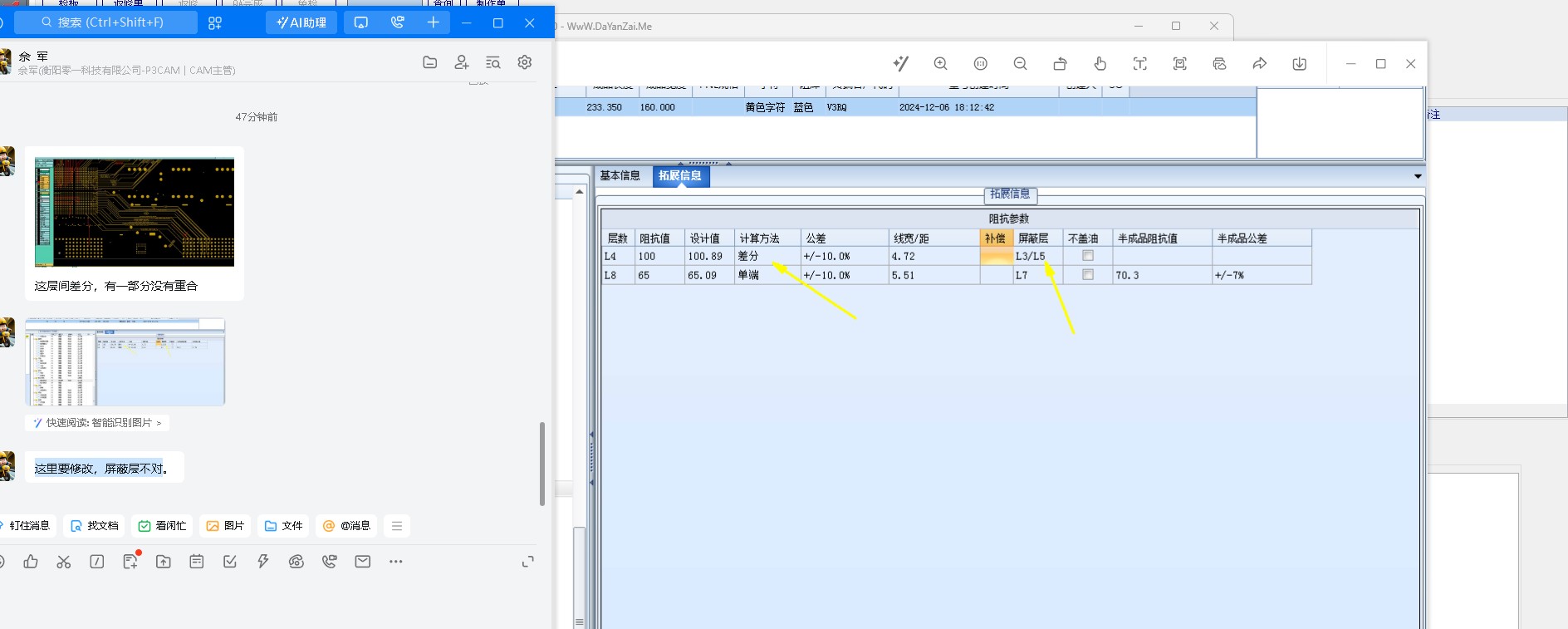Open the impedance table screenshot thumbnail

coord(125,362)
